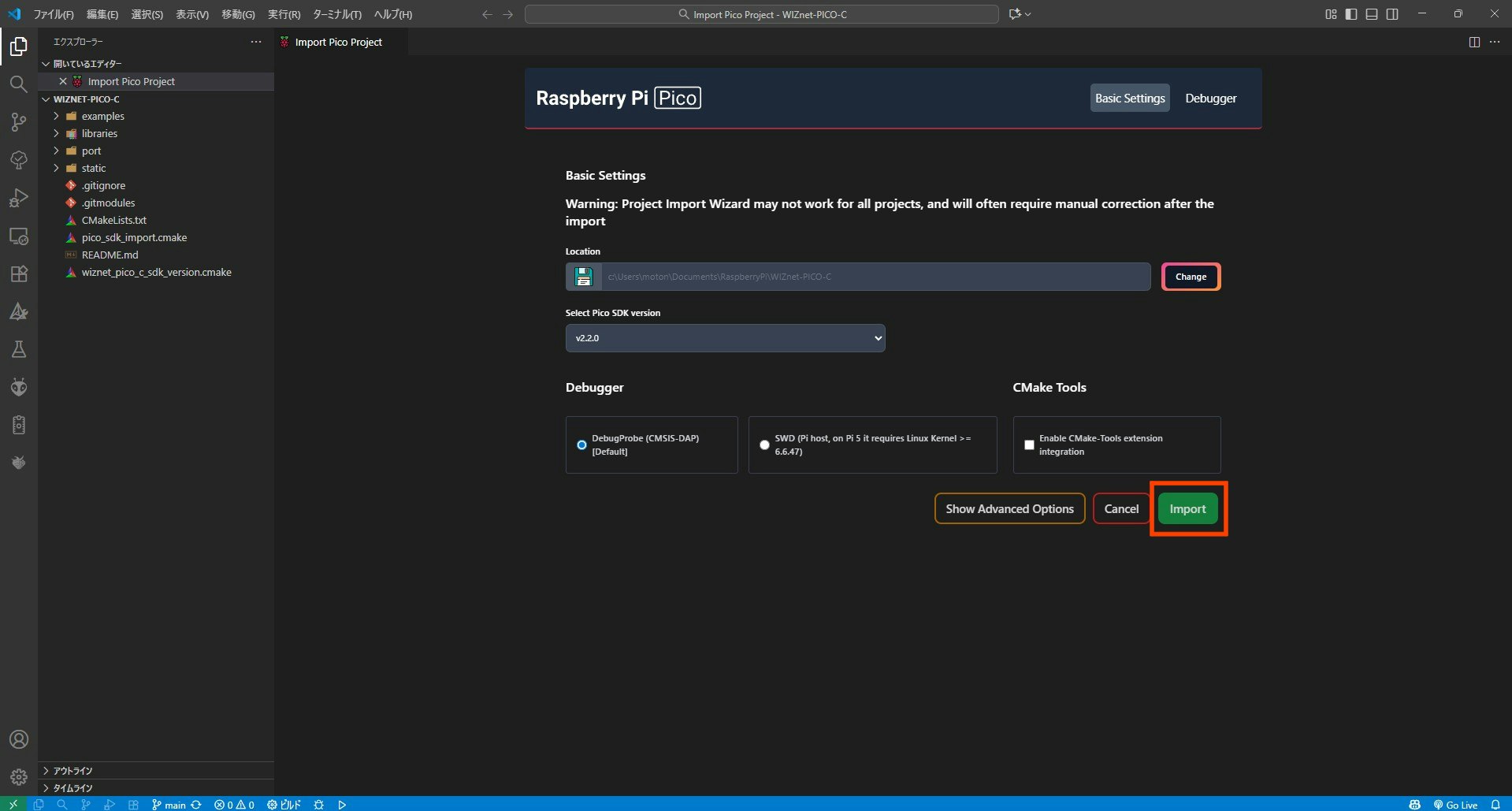The height and width of the screenshot is (811, 1512).
Task: Enable CMake-Tools extension integration checkbox
Action: (1029, 445)
